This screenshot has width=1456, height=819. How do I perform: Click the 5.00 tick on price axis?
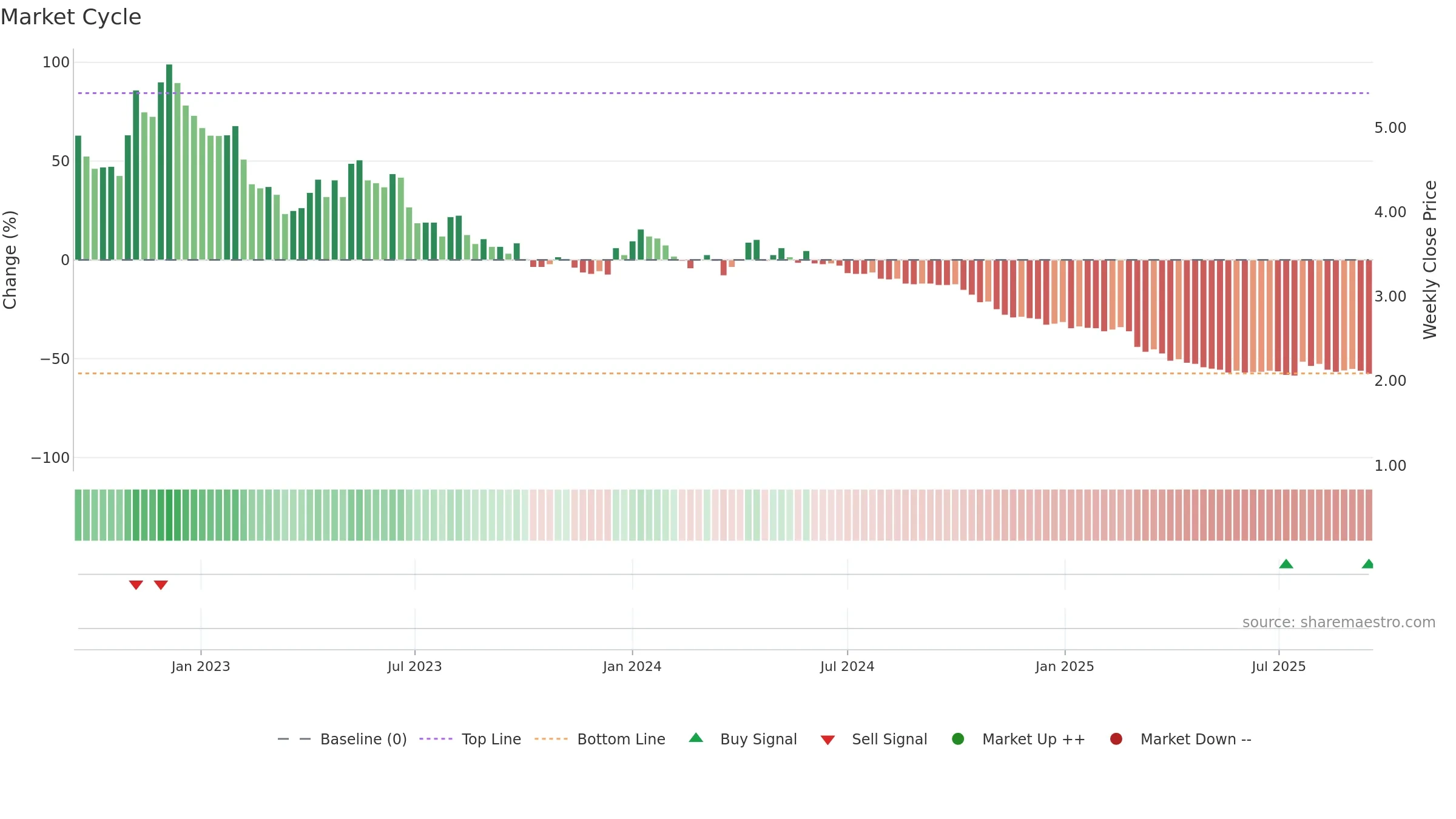pyautogui.click(x=1390, y=128)
